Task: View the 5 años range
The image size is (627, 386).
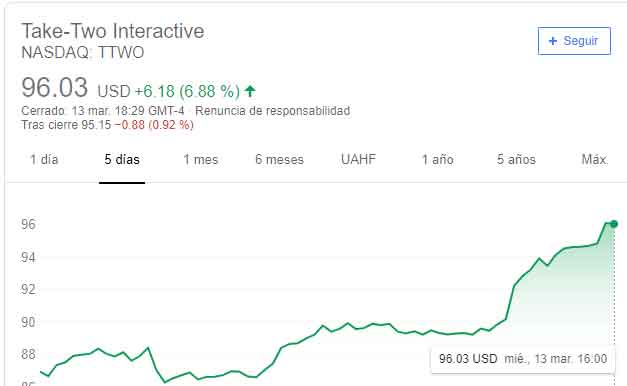Action: coord(516,160)
